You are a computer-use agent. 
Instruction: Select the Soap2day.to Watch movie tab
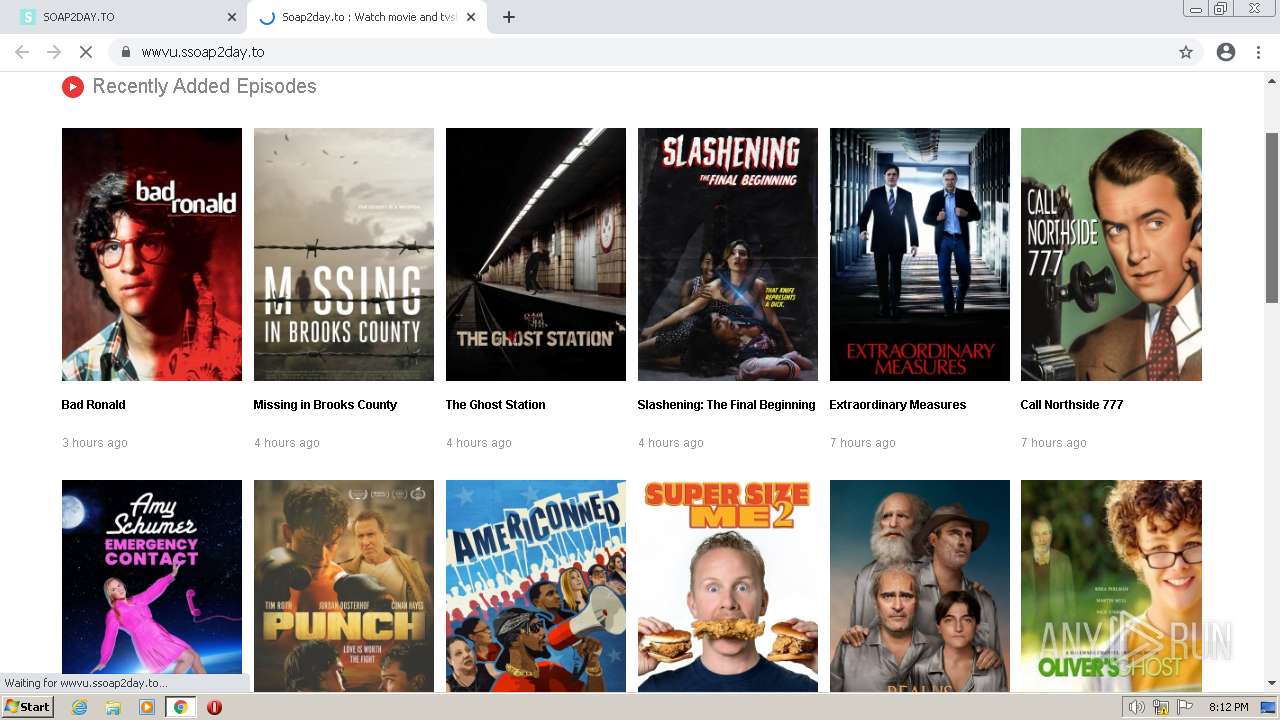click(367, 17)
